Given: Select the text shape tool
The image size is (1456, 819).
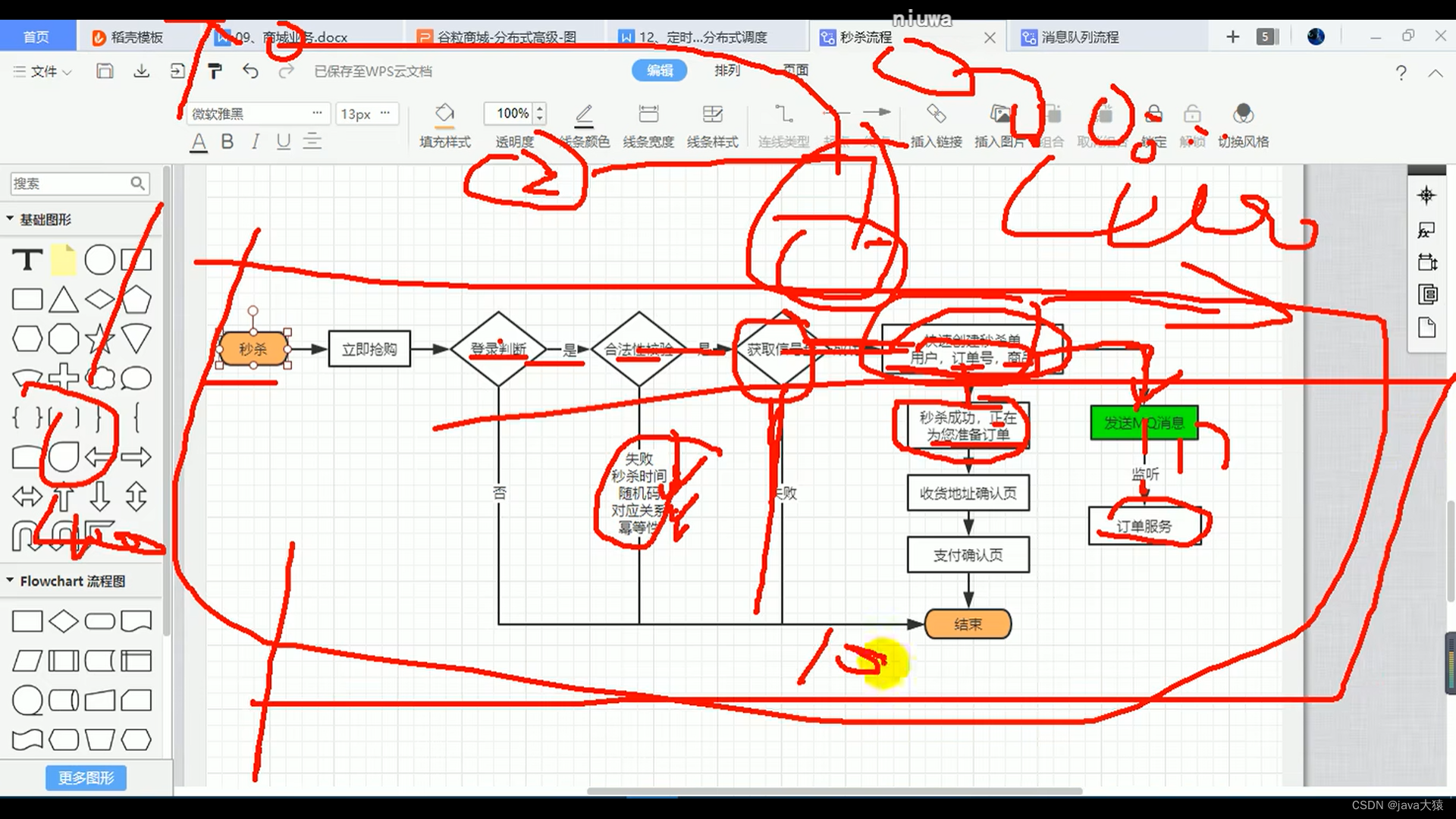Looking at the screenshot, I should pyautogui.click(x=27, y=260).
